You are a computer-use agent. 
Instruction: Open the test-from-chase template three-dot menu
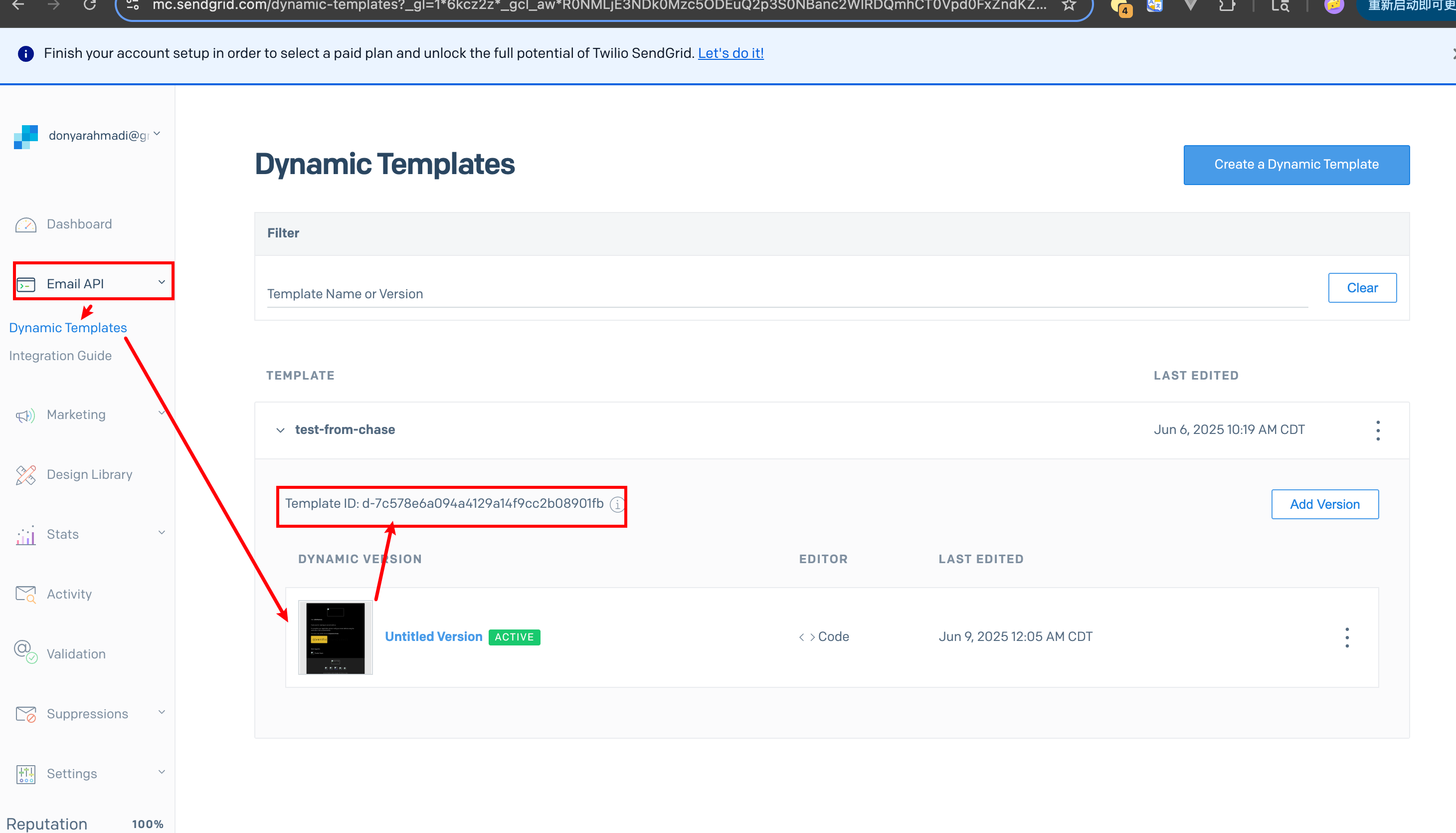point(1378,430)
